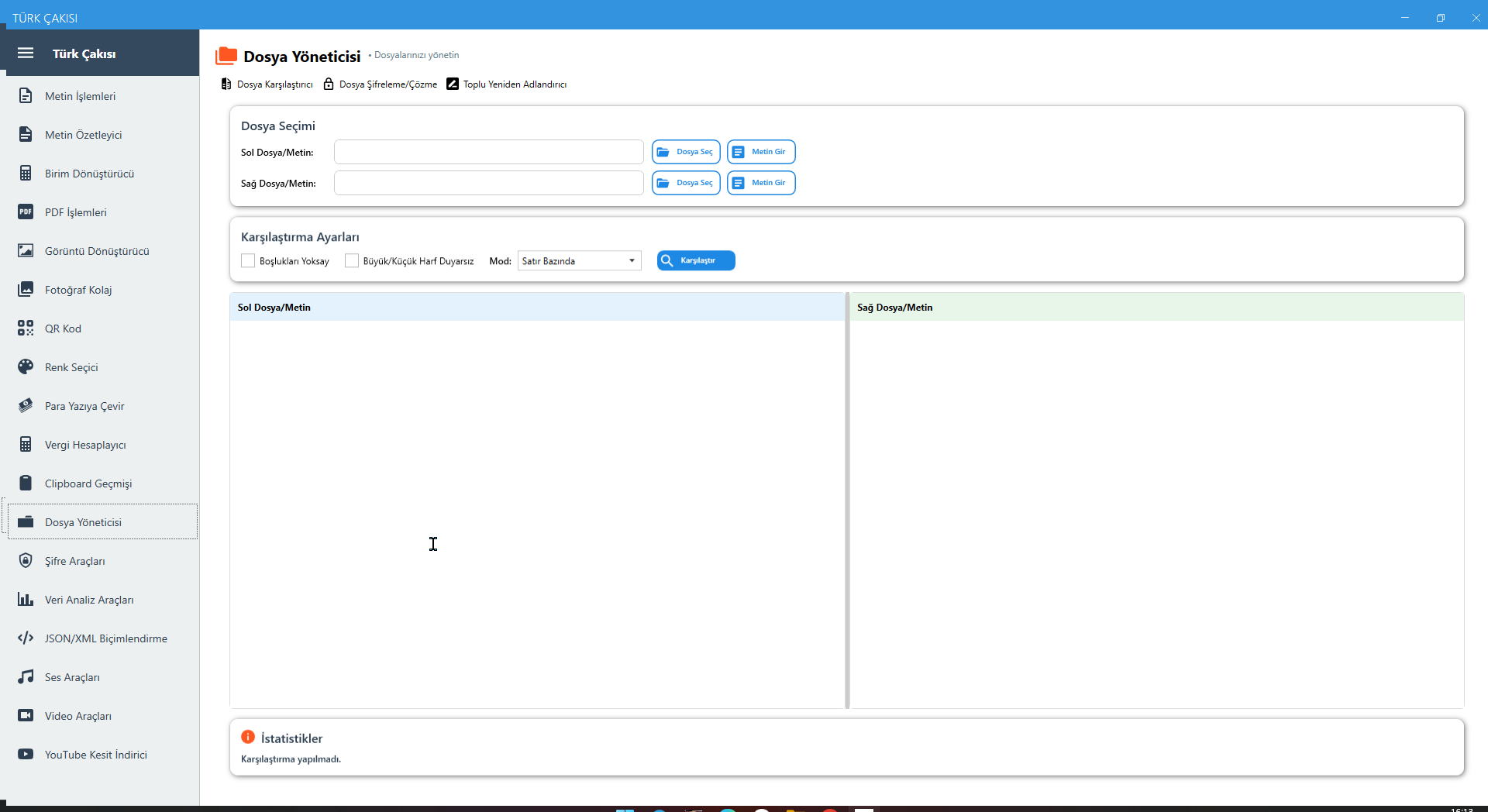Open Ses Araçları music note icon
Image resolution: width=1488 pixels, height=812 pixels.
coord(26,677)
